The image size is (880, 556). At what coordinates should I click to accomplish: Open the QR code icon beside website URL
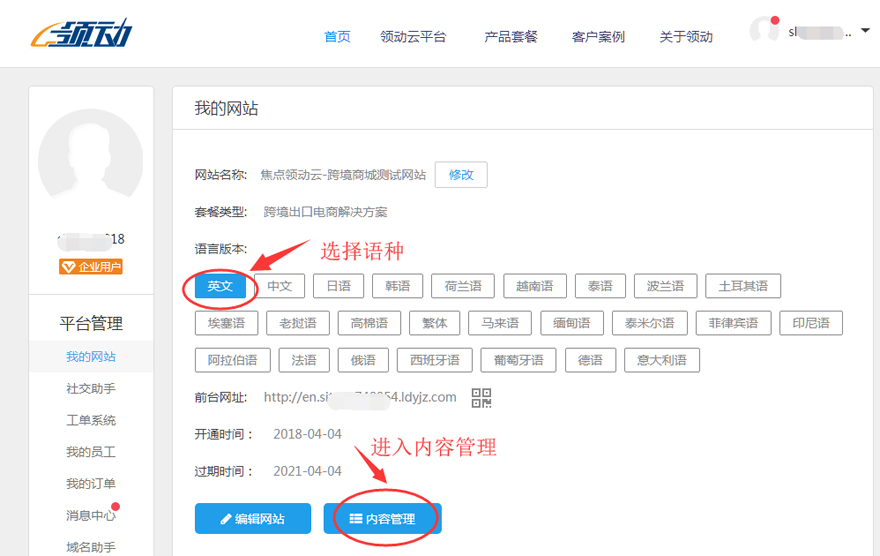pyautogui.click(x=482, y=398)
